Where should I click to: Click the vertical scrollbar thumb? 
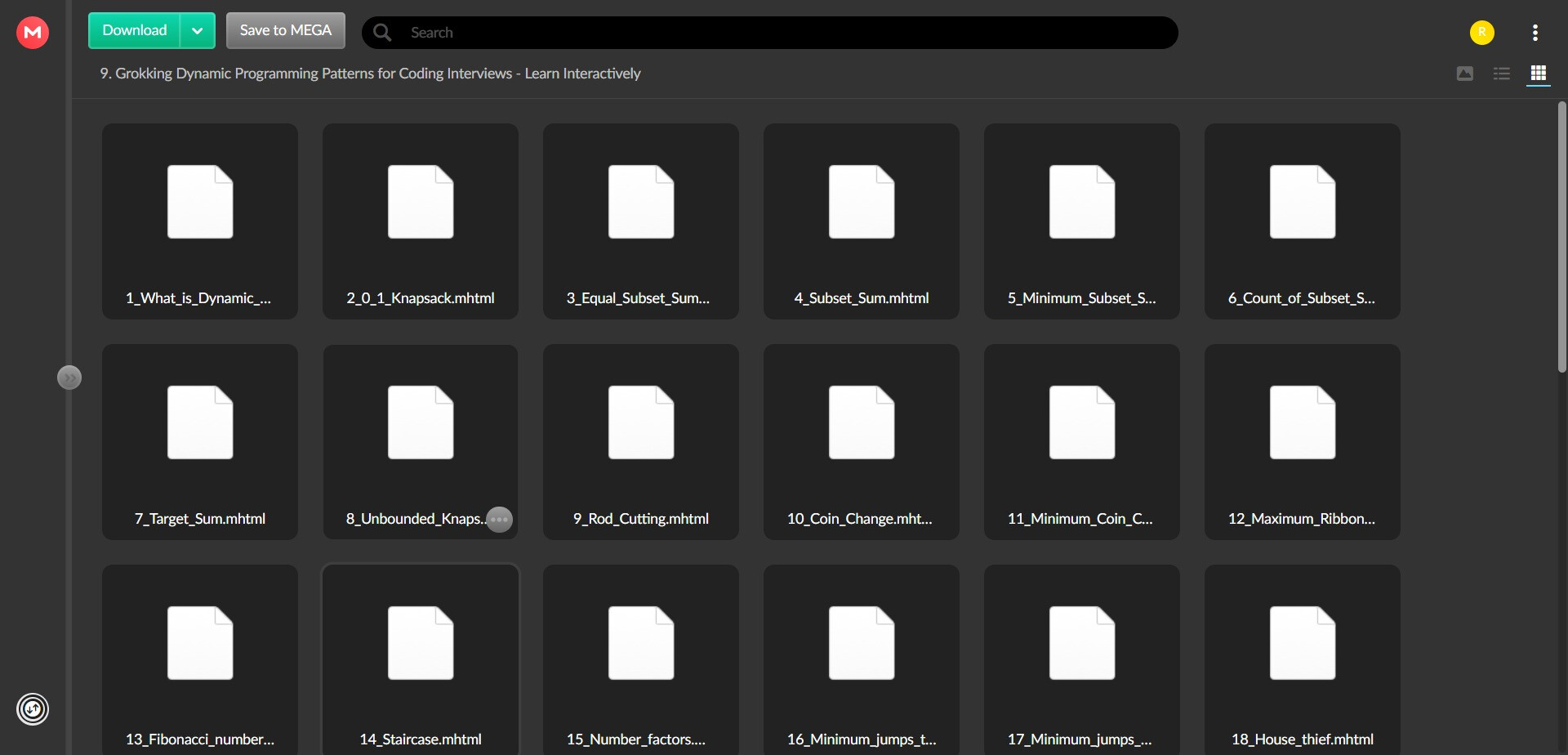click(x=1561, y=237)
